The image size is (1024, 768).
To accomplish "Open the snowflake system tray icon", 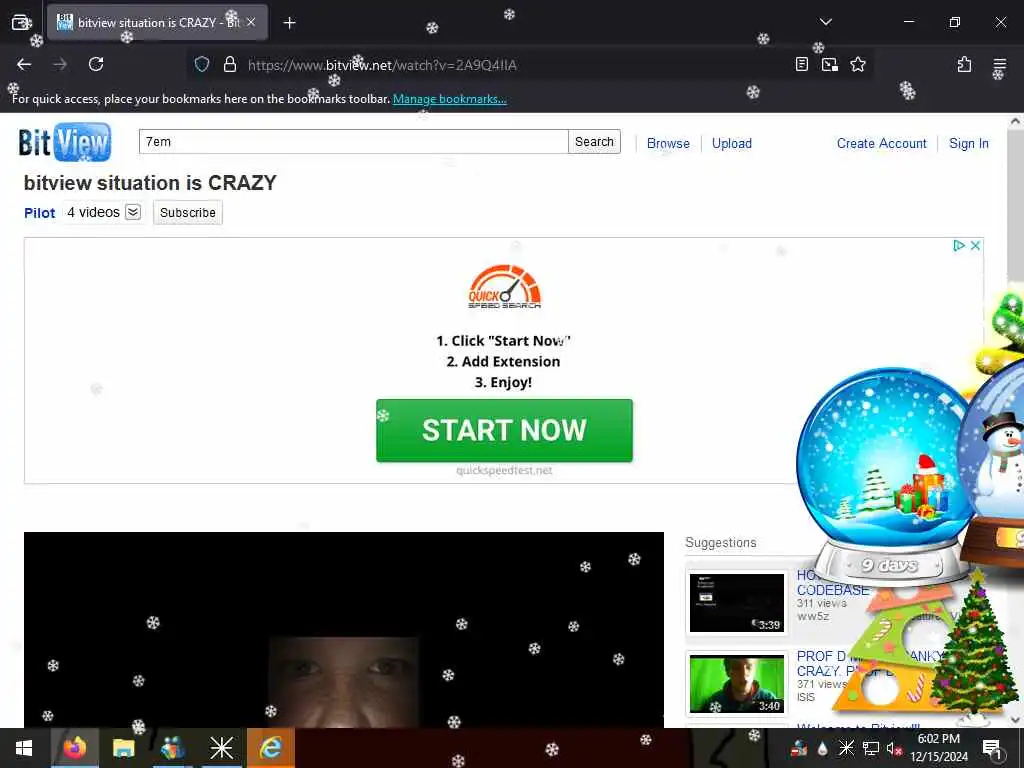I will (846, 748).
